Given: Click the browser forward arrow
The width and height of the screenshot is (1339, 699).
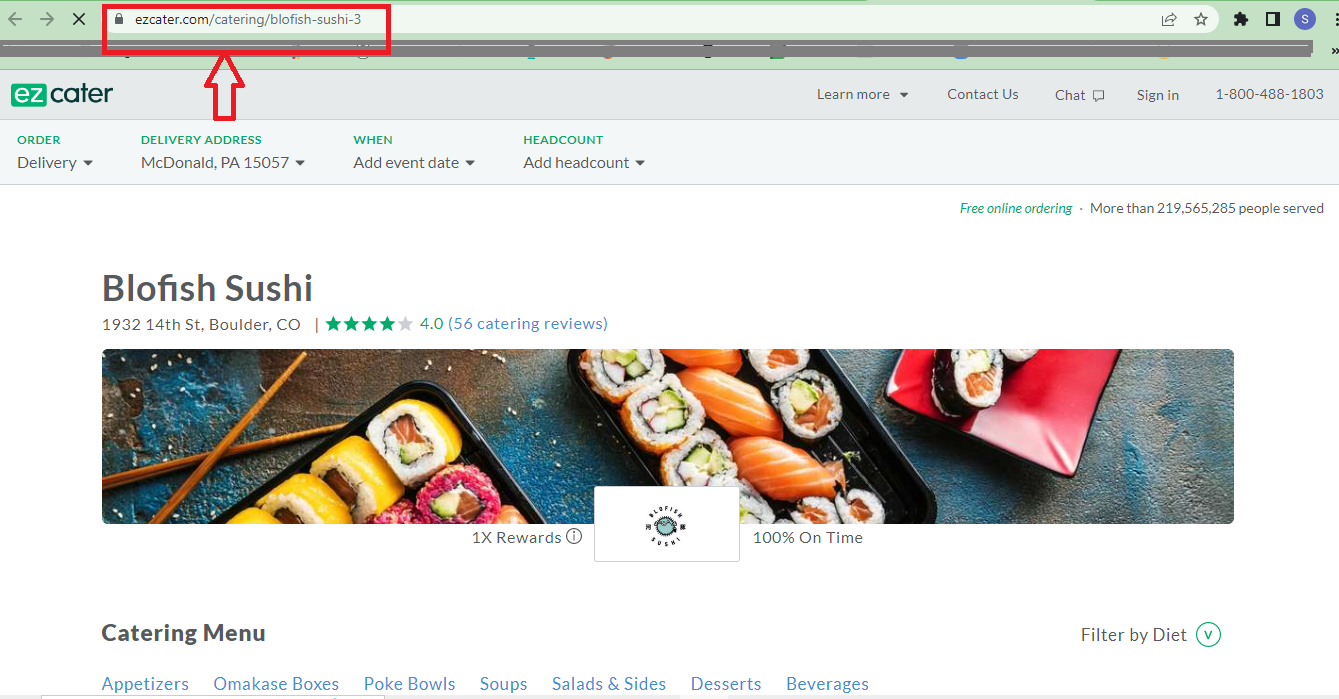Looking at the screenshot, I should point(47,19).
